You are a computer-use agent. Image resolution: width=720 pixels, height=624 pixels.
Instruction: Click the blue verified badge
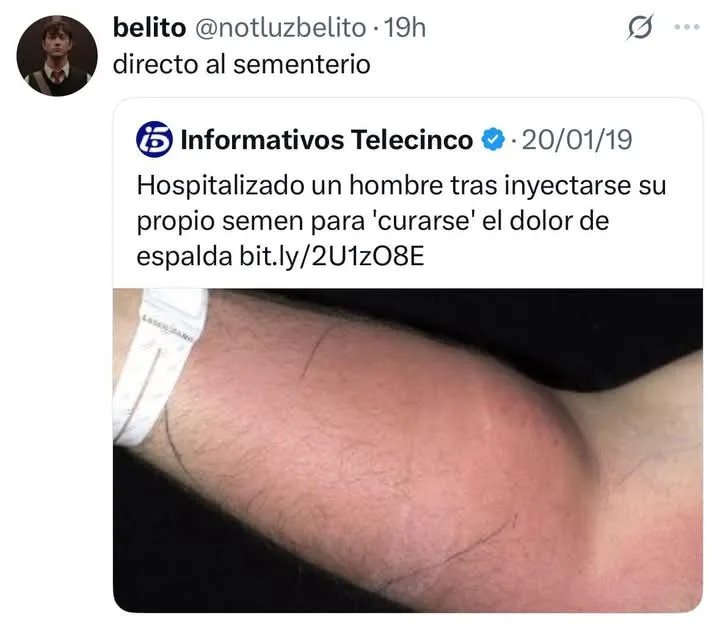click(x=493, y=140)
